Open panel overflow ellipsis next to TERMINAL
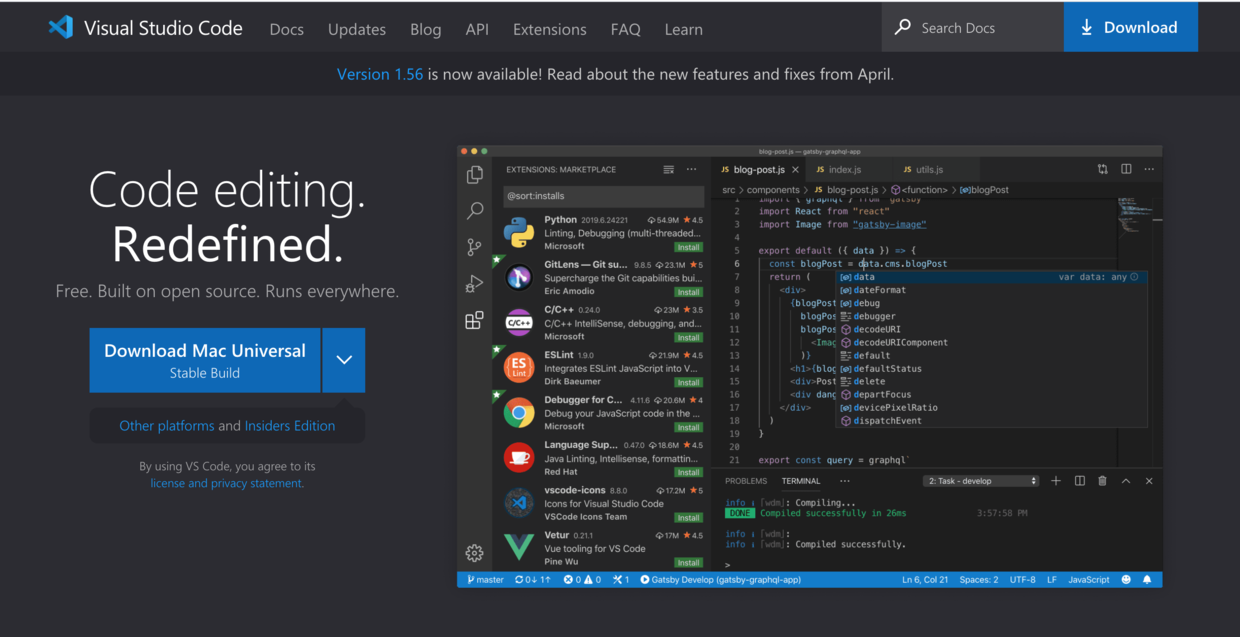The height and width of the screenshot is (637, 1240). pyautogui.click(x=845, y=481)
